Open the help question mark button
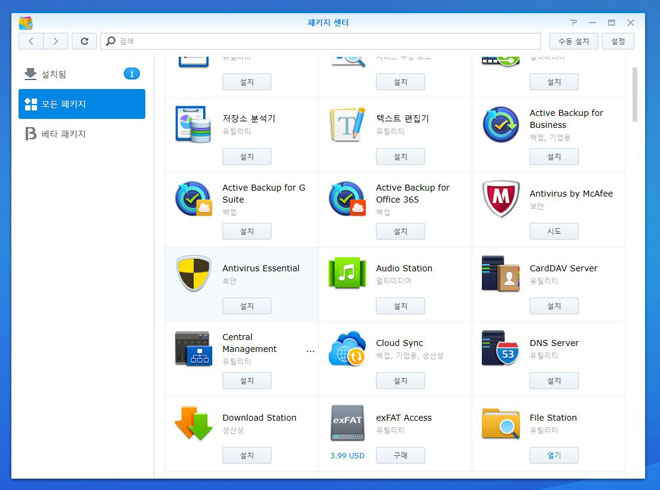Image resolution: width=660 pixels, height=490 pixels. click(x=573, y=23)
